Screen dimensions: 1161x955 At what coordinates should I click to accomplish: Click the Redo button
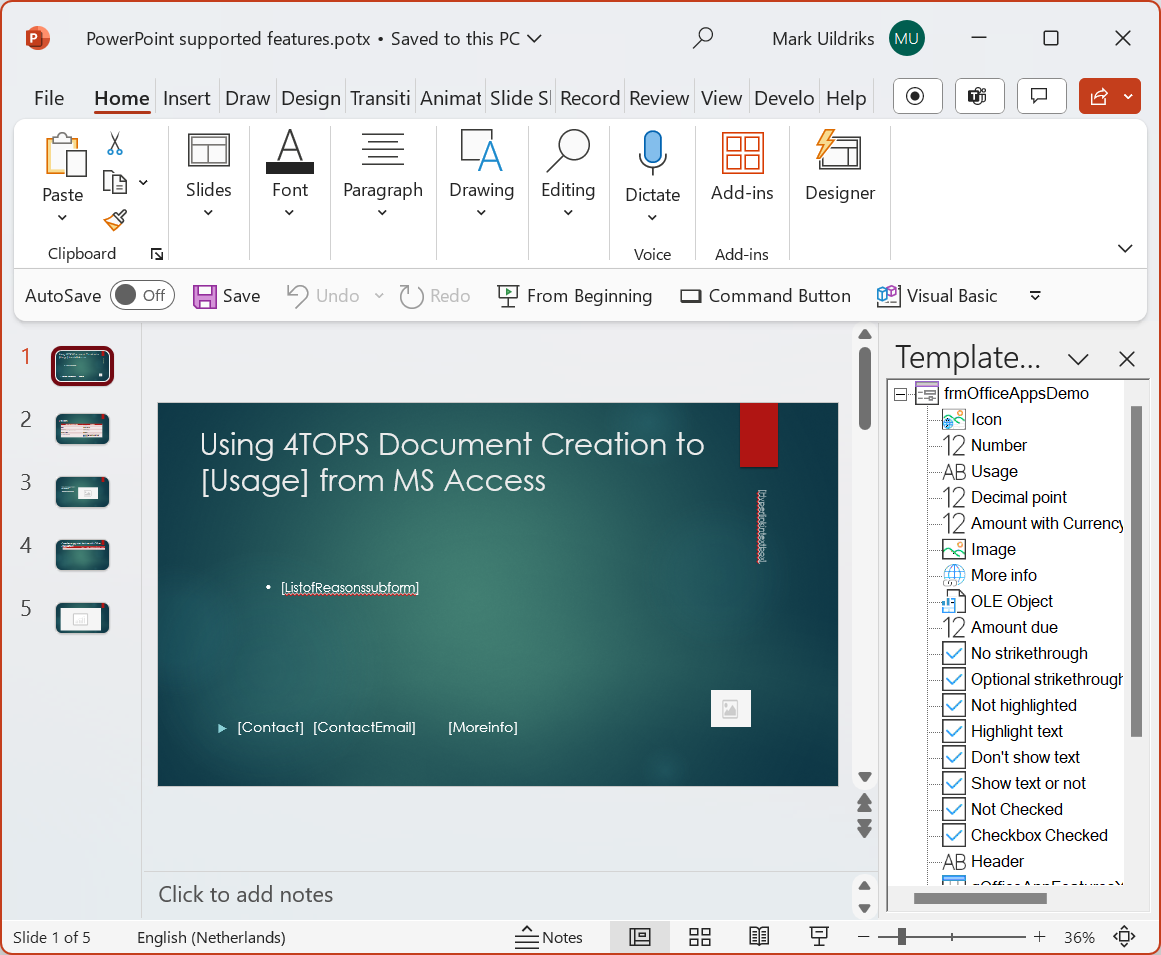click(435, 295)
